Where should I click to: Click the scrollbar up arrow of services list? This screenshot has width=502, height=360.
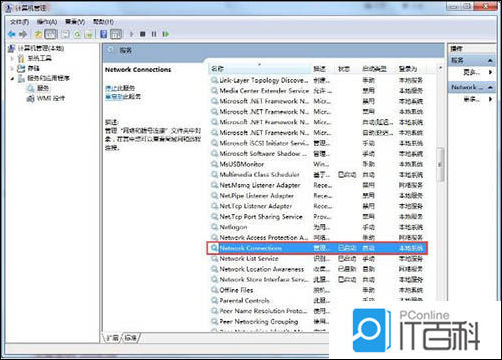point(440,68)
